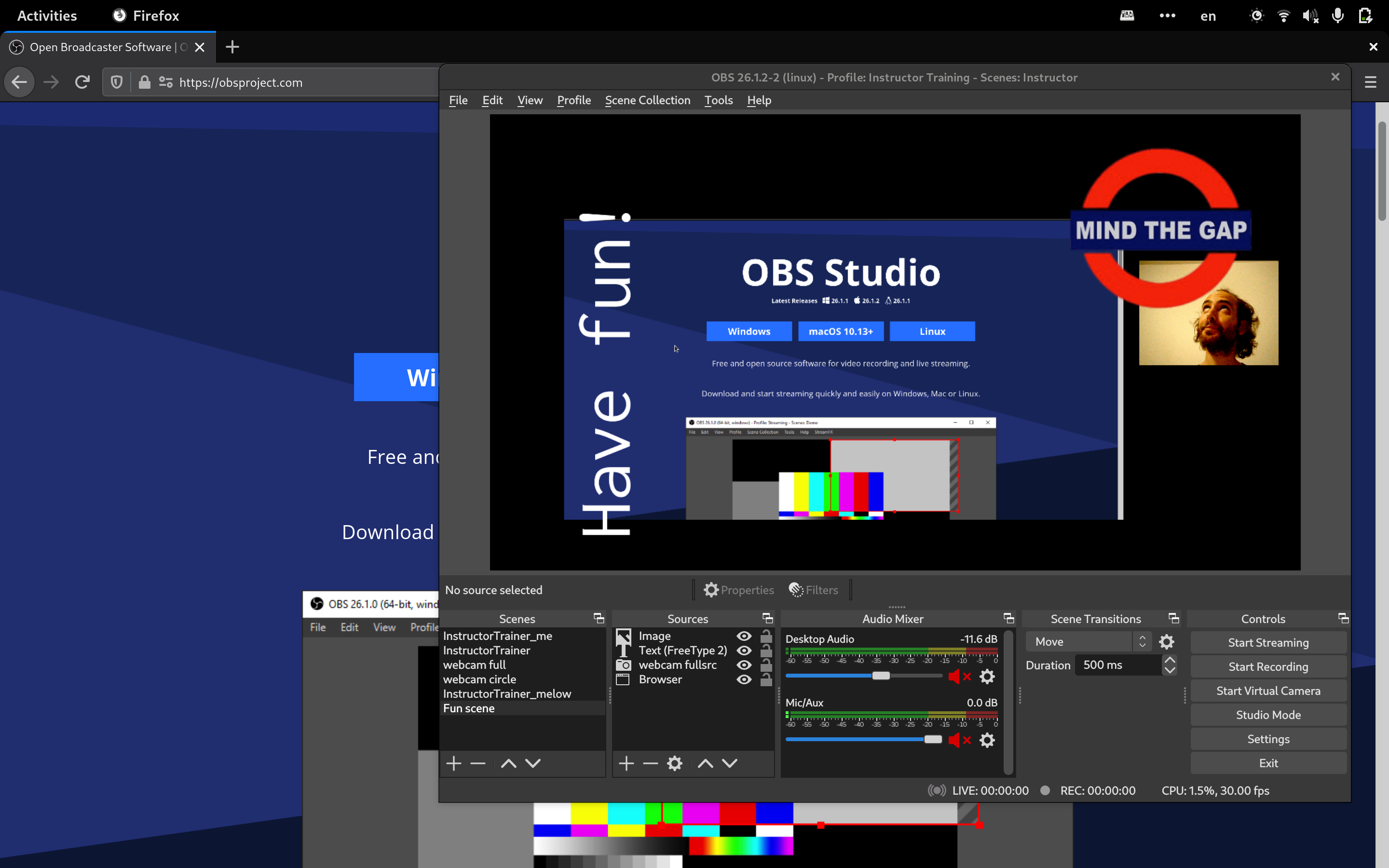Move source up in Sources list
1389x868 pixels.
point(706,763)
